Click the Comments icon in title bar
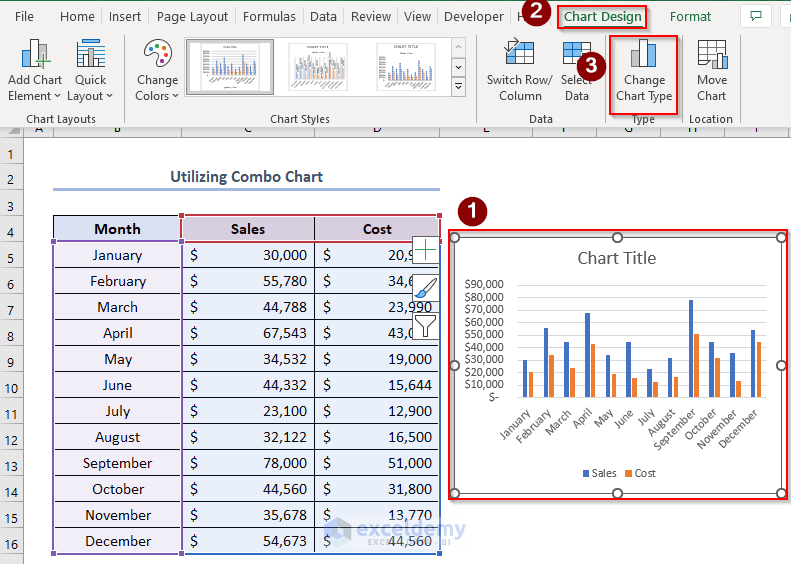 coord(756,16)
